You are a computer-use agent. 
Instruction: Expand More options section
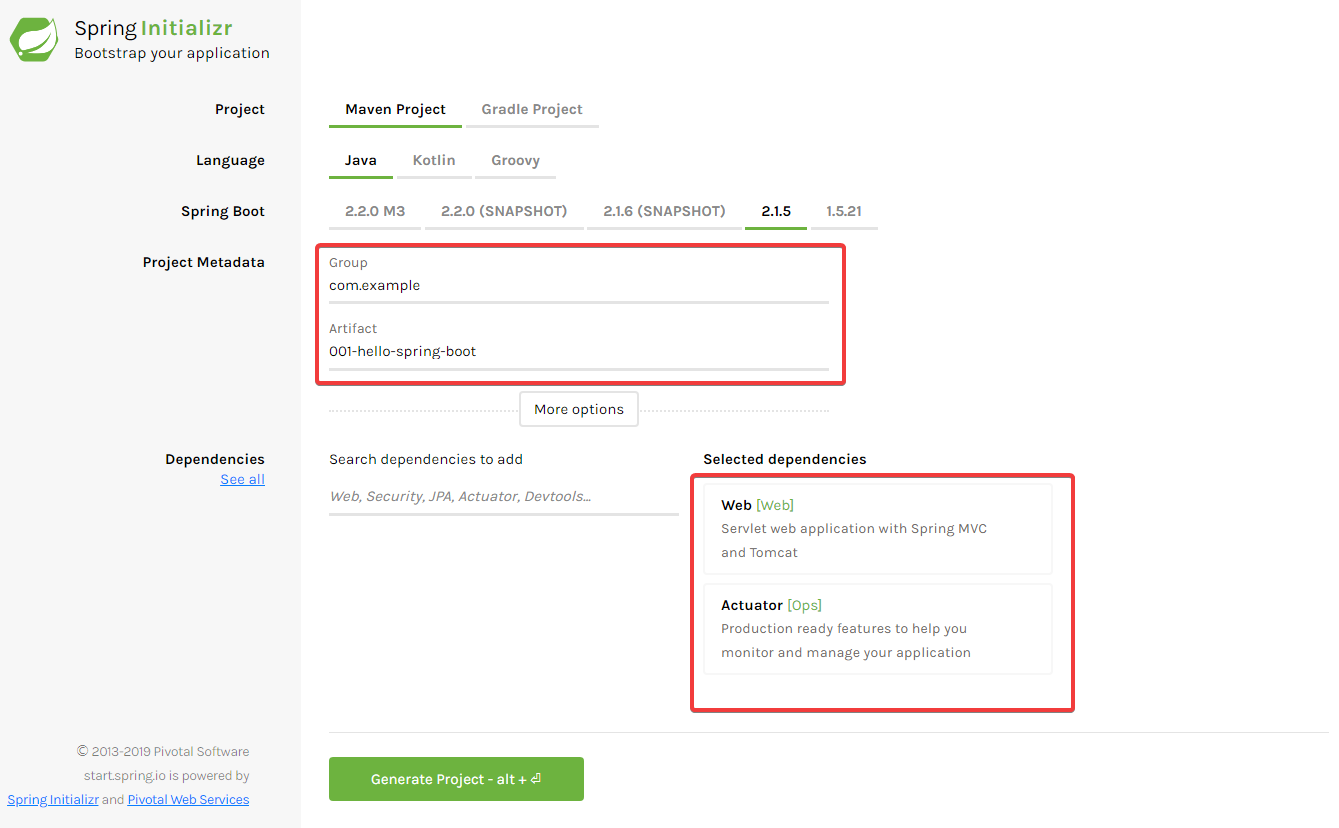(x=579, y=409)
